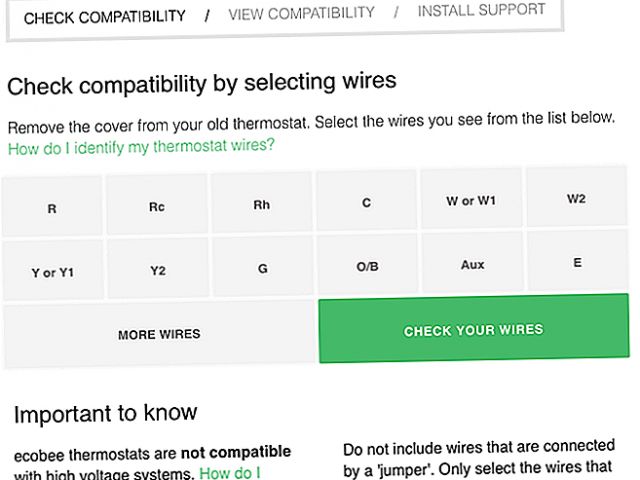This screenshot has width=640, height=480.
Task: Toggle the W or W1 wire
Action: tap(471, 200)
